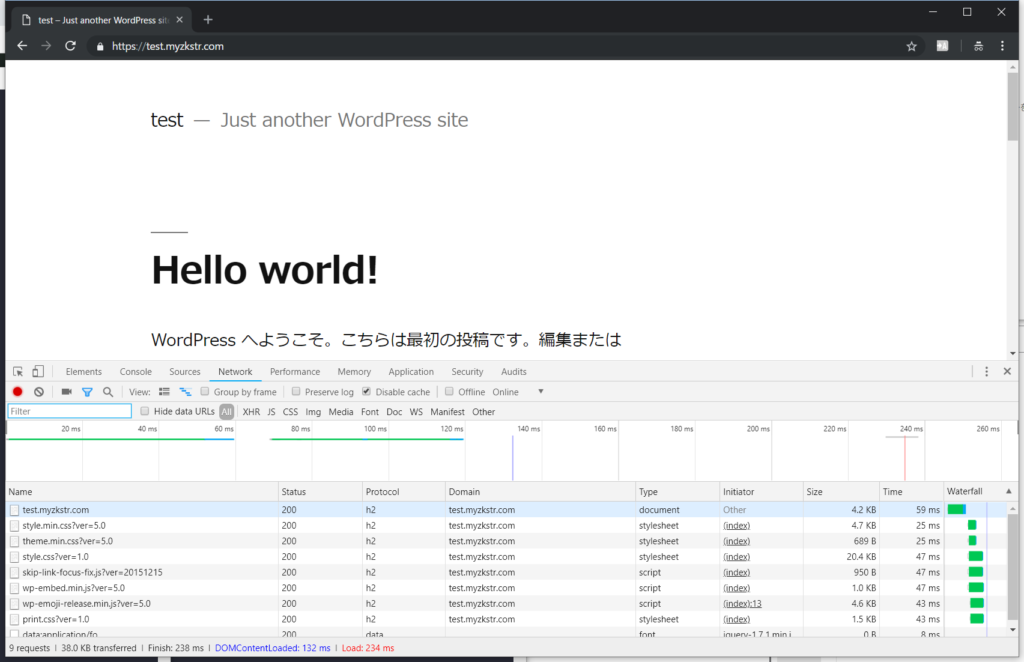This screenshot has width=1024, height=662.
Task: Click capture screenshots camera icon
Action: [x=67, y=392]
